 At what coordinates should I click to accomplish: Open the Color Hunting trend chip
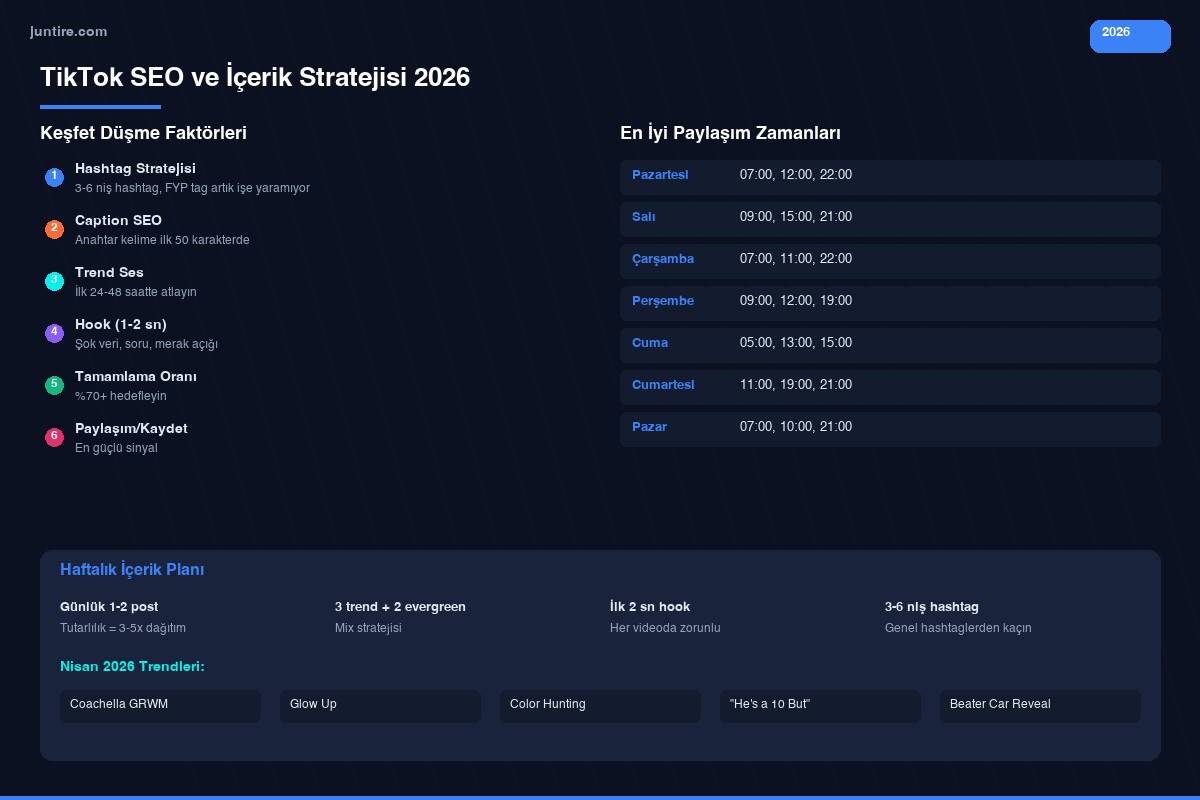600,706
